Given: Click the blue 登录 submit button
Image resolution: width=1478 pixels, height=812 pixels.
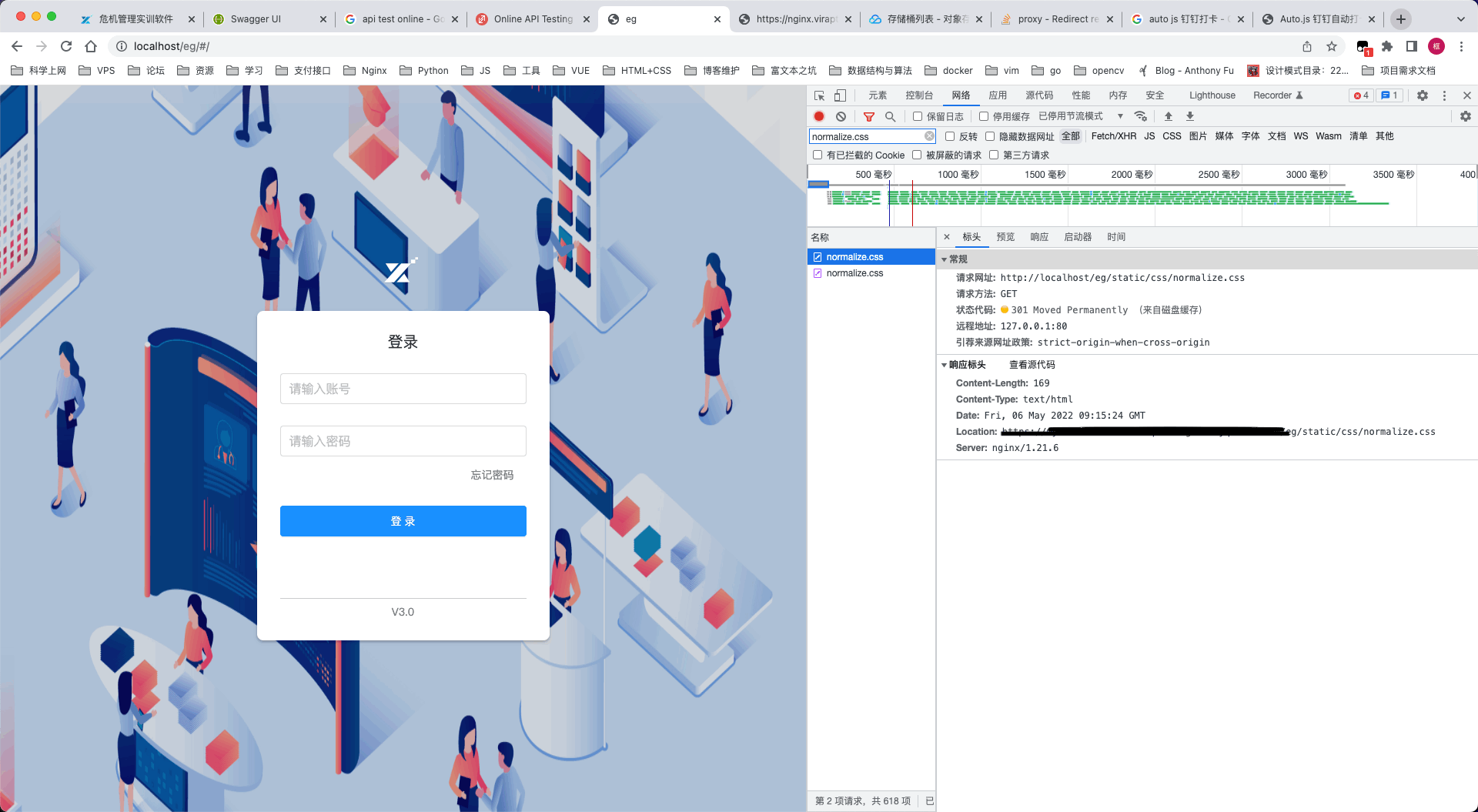Looking at the screenshot, I should click(403, 521).
